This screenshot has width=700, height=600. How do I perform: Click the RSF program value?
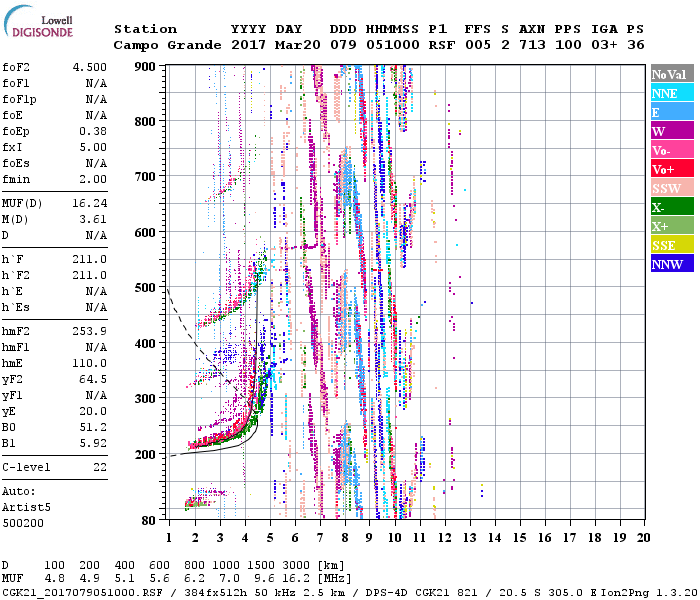click(442, 45)
